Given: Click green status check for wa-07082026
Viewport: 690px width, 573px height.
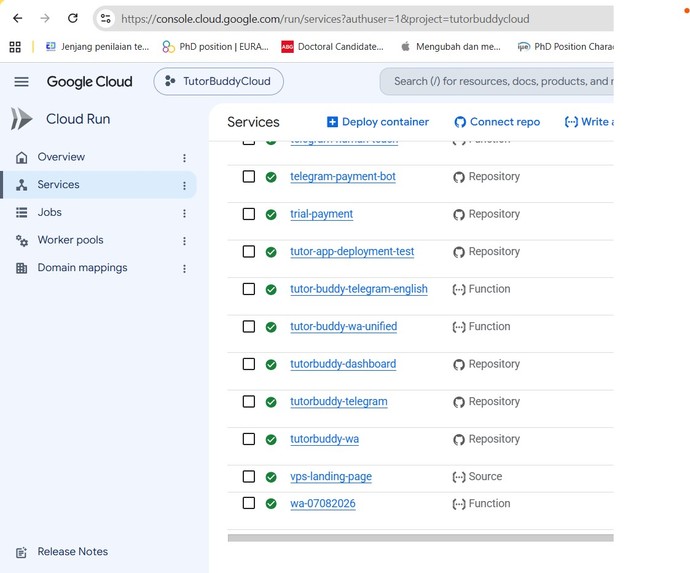Looking at the screenshot, I should point(271,503).
